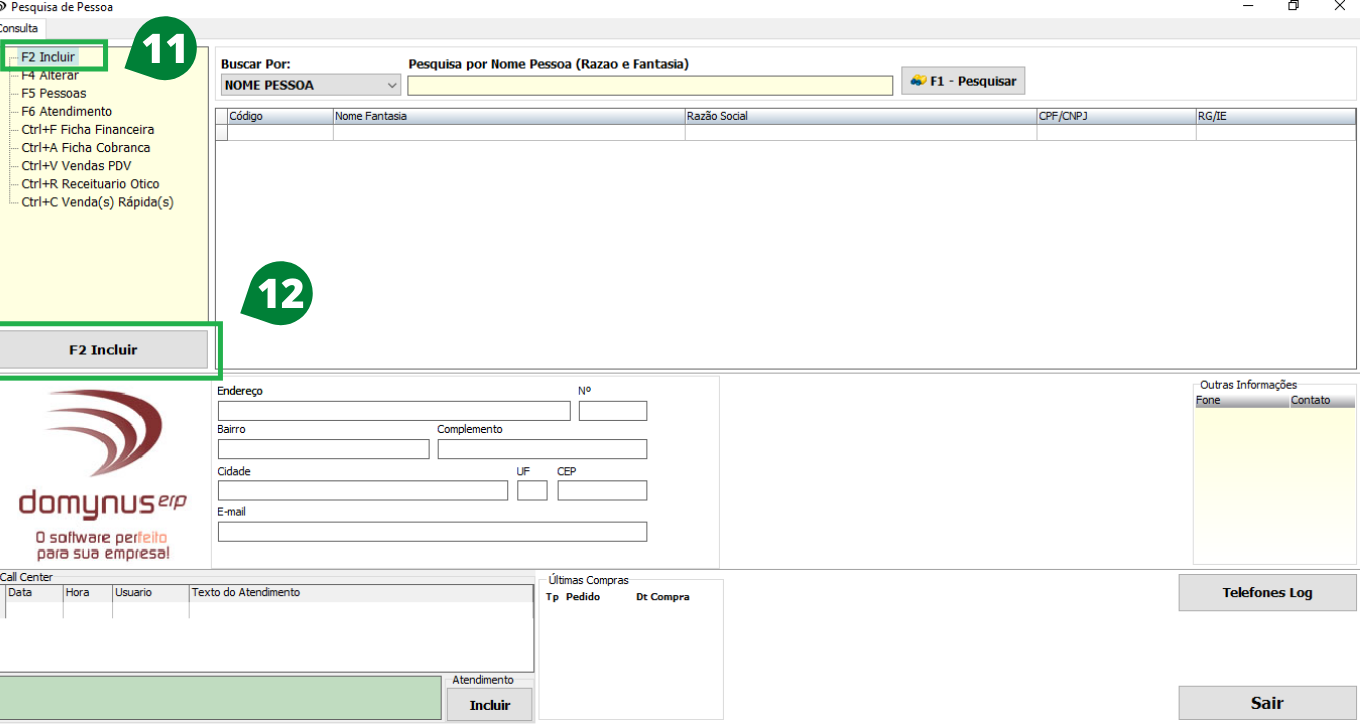Click the Nome Fantasia column header
The width and height of the screenshot is (1360, 726).
509,116
